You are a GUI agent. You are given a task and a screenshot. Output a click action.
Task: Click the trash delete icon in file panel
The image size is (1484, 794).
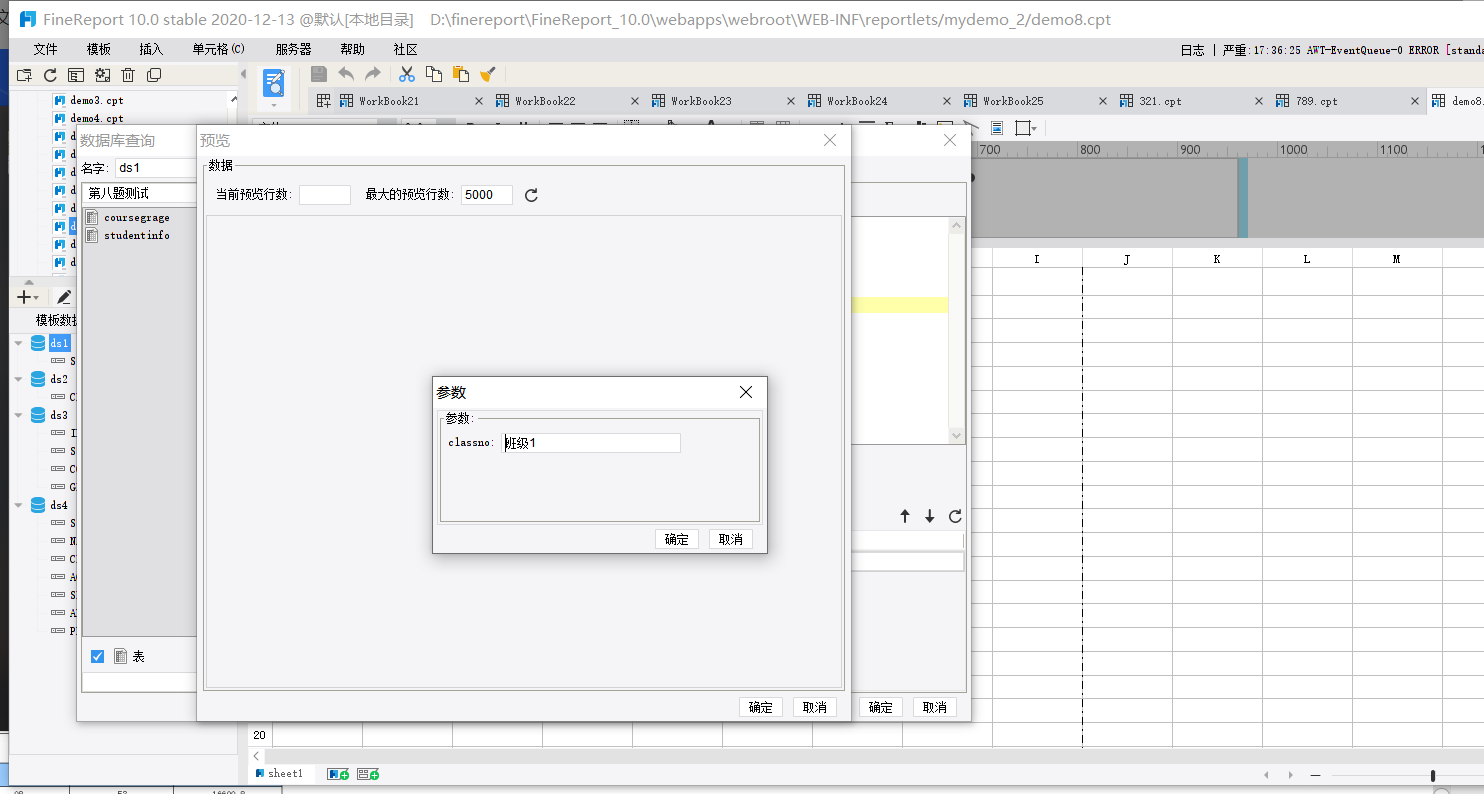point(128,75)
